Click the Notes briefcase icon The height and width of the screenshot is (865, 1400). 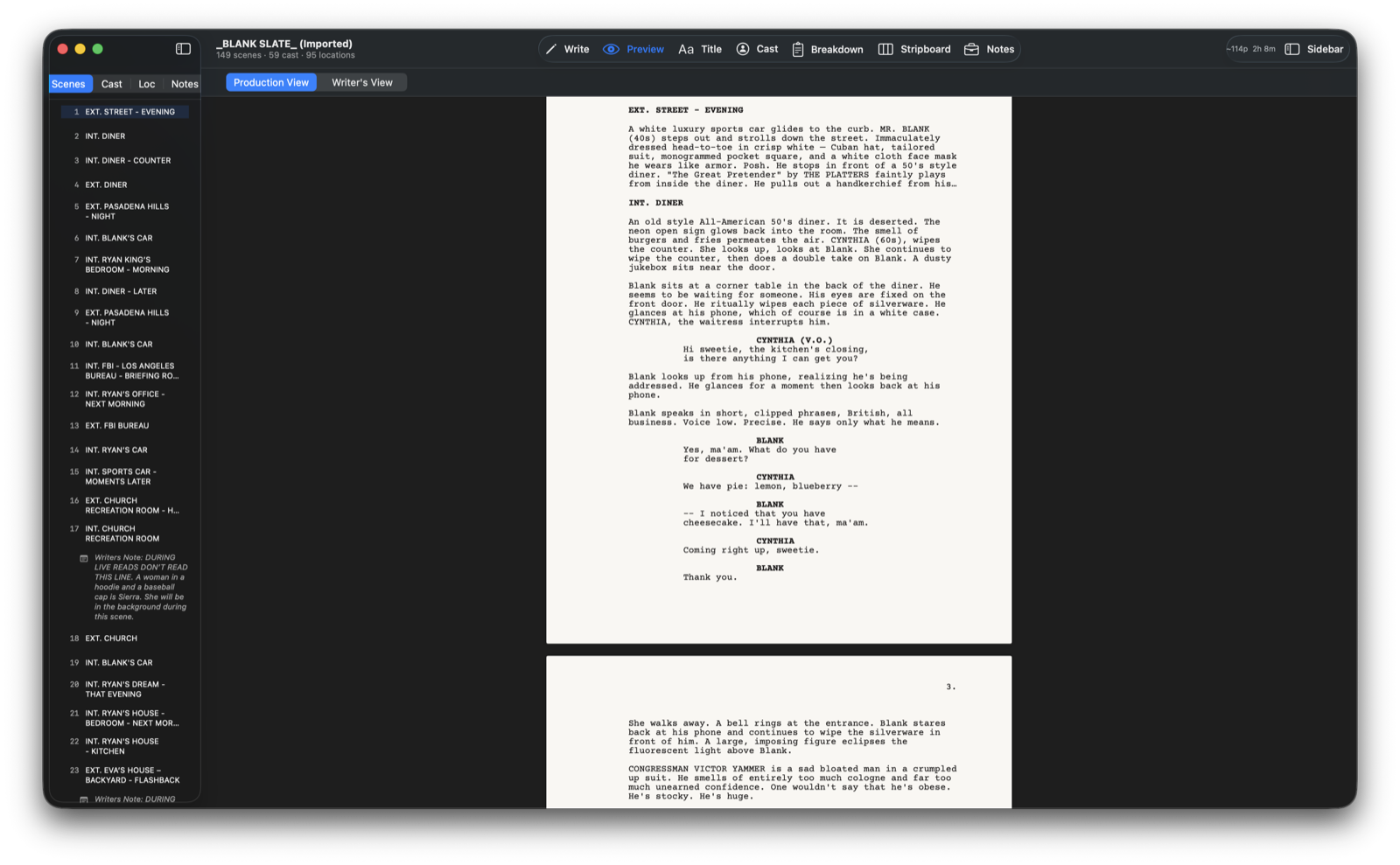971,49
